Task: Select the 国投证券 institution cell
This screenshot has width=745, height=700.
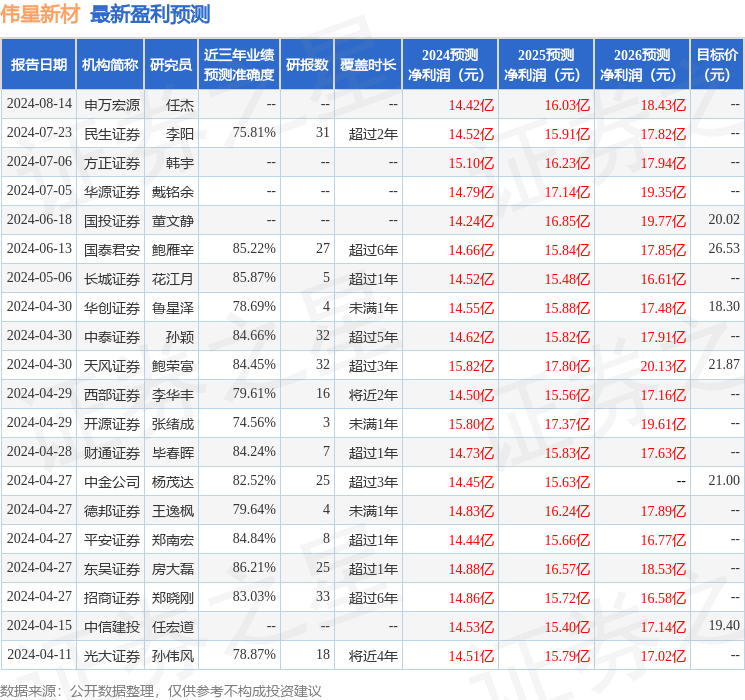Action: [x=112, y=221]
